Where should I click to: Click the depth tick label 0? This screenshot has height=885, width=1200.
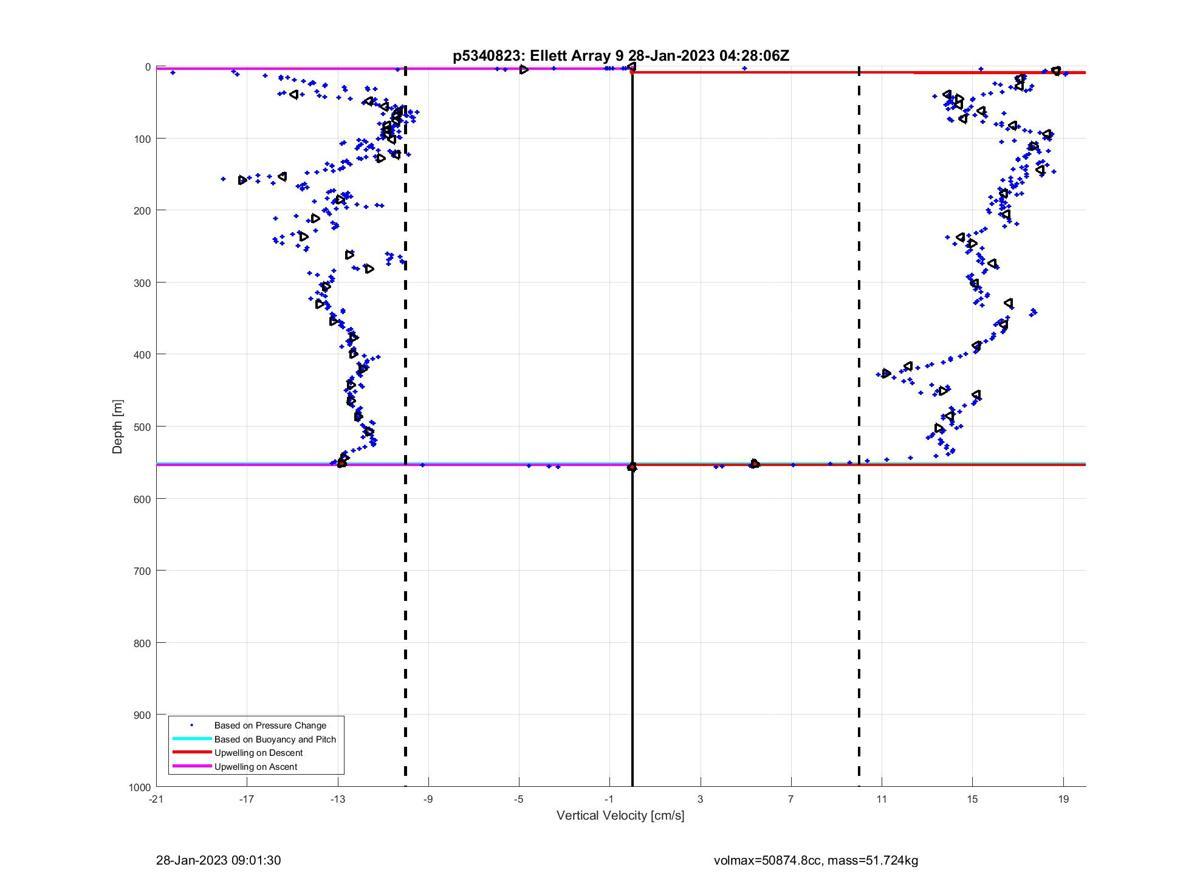point(148,67)
